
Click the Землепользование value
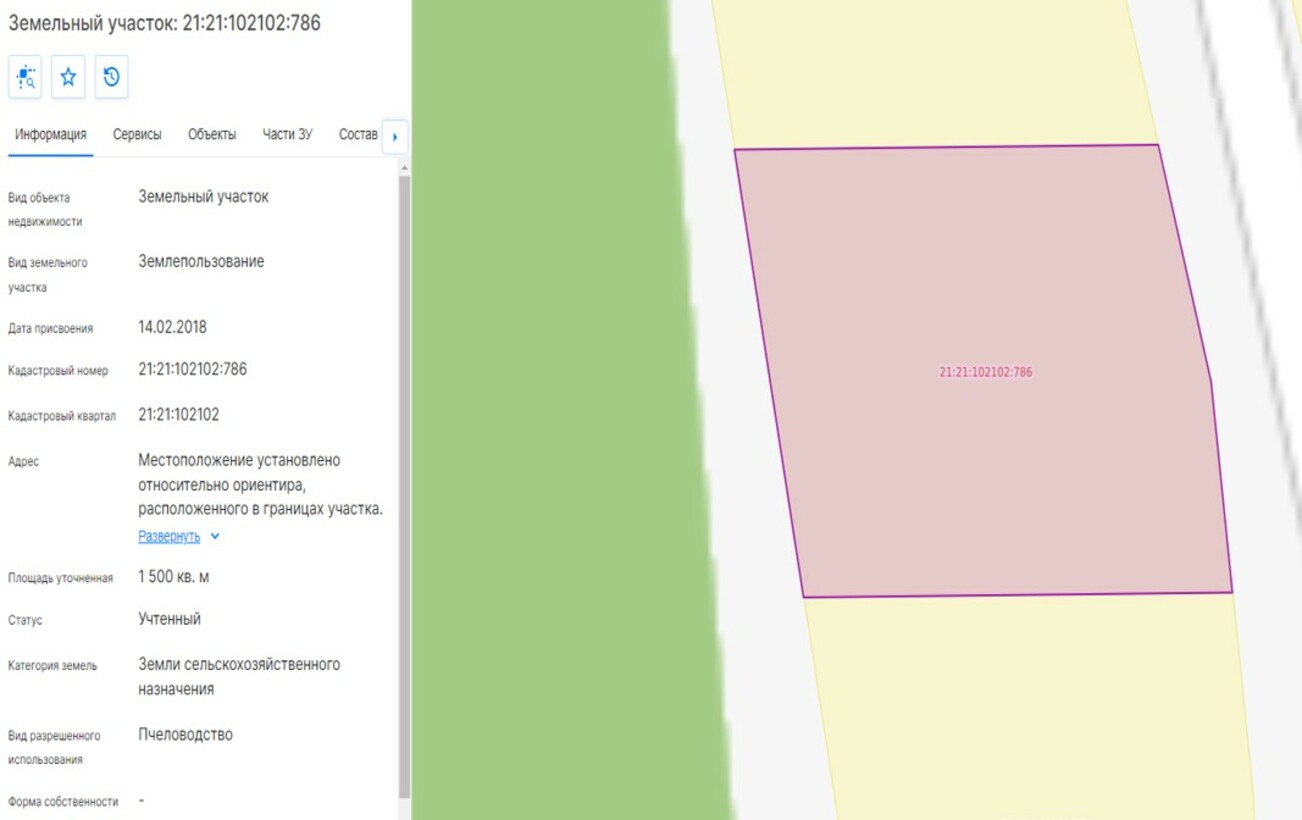click(201, 262)
